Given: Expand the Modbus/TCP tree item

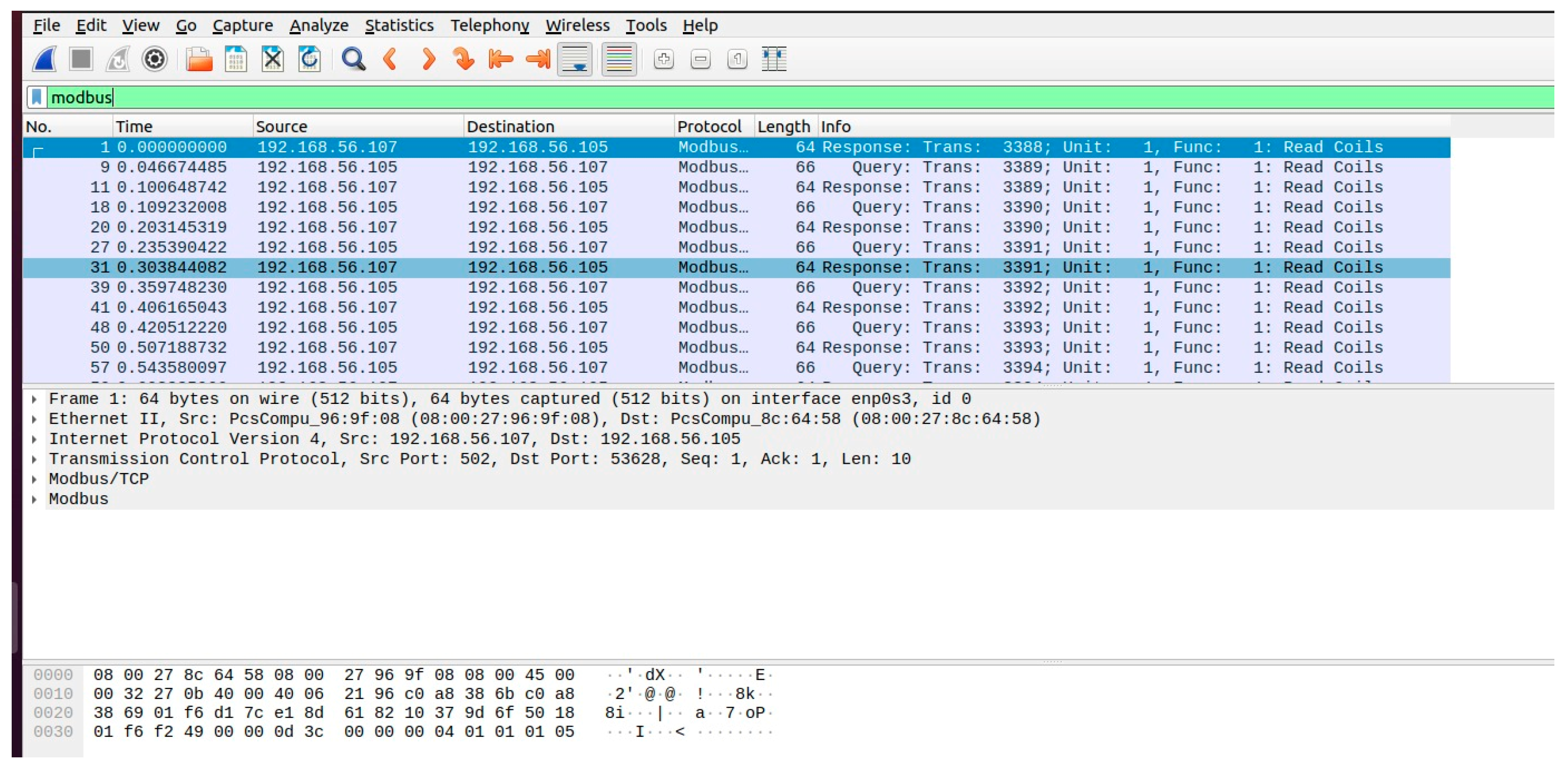Looking at the screenshot, I should click(x=35, y=479).
